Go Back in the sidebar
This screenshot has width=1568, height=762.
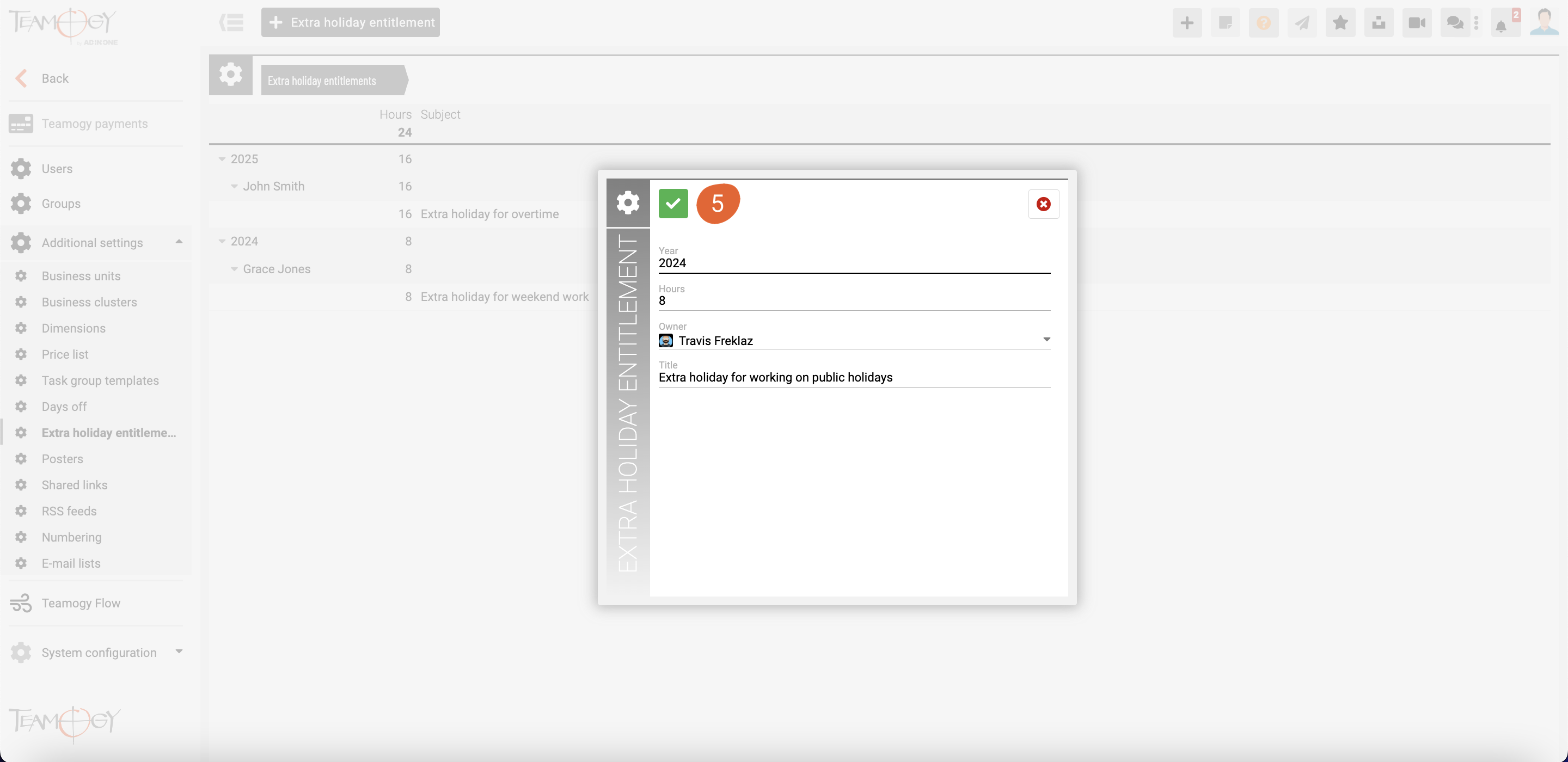[55, 78]
